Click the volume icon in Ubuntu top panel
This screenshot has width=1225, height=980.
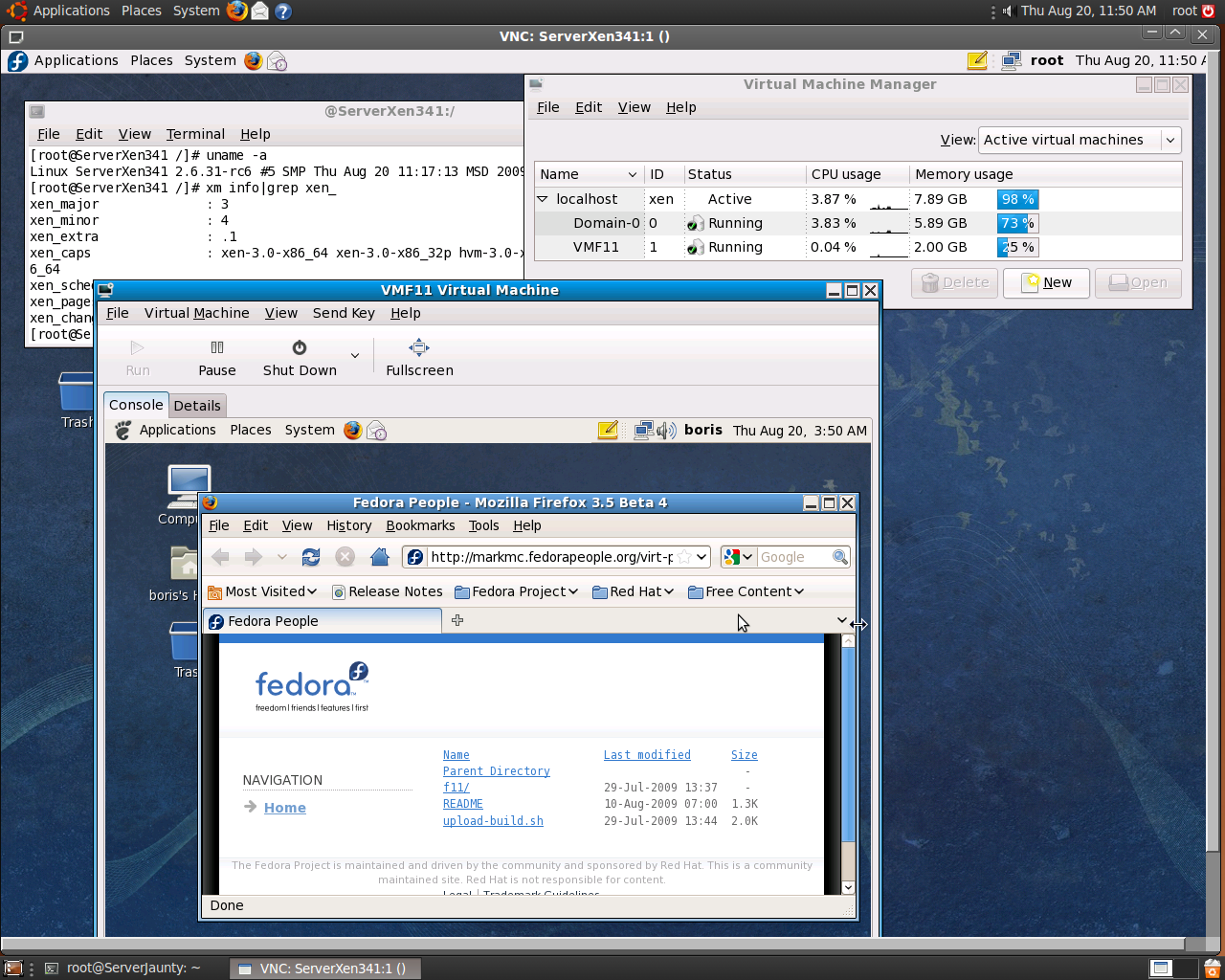[x=1007, y=11]
